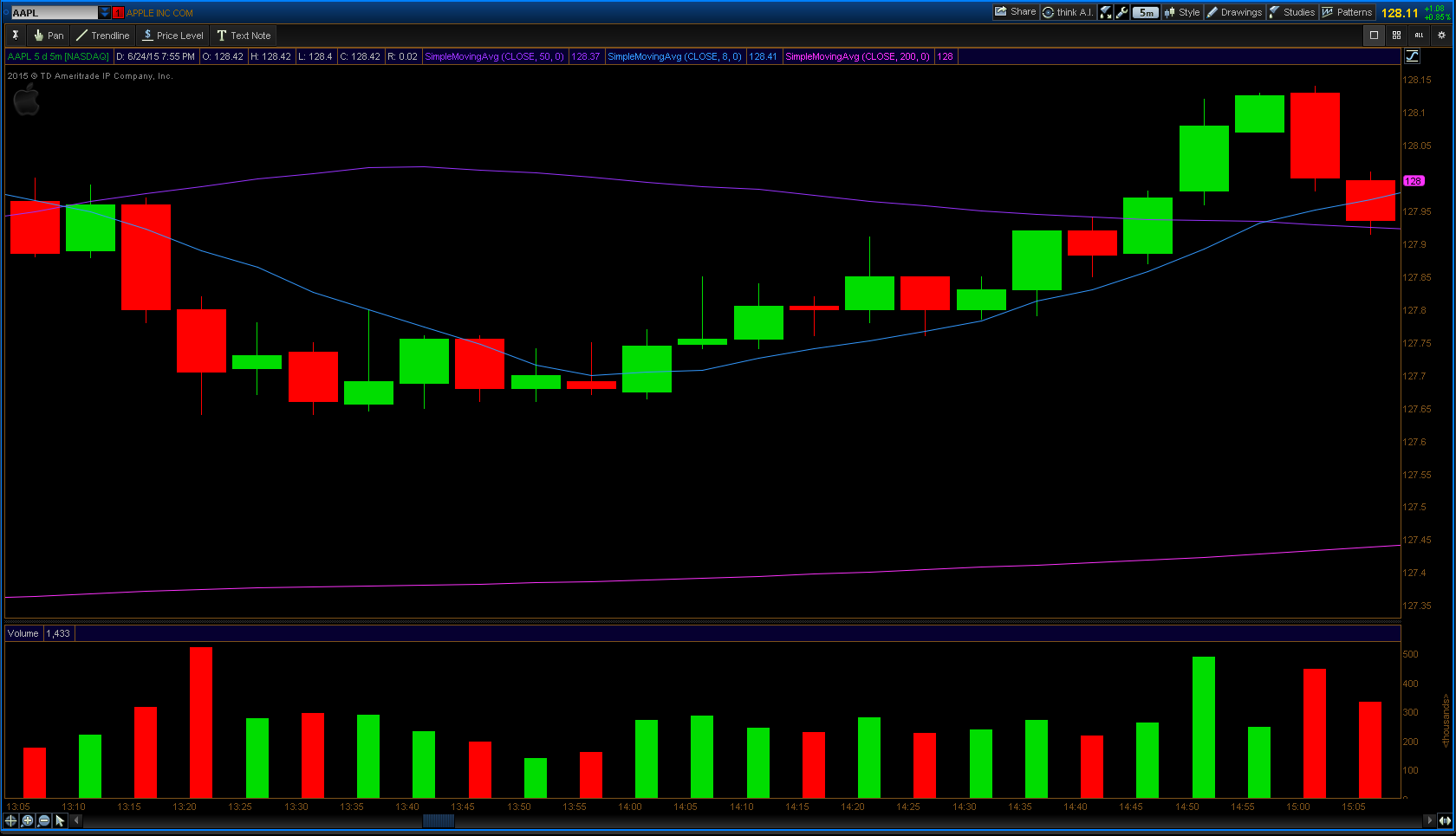Change the 5m timeframe setting

click(x=1146, y=12)
